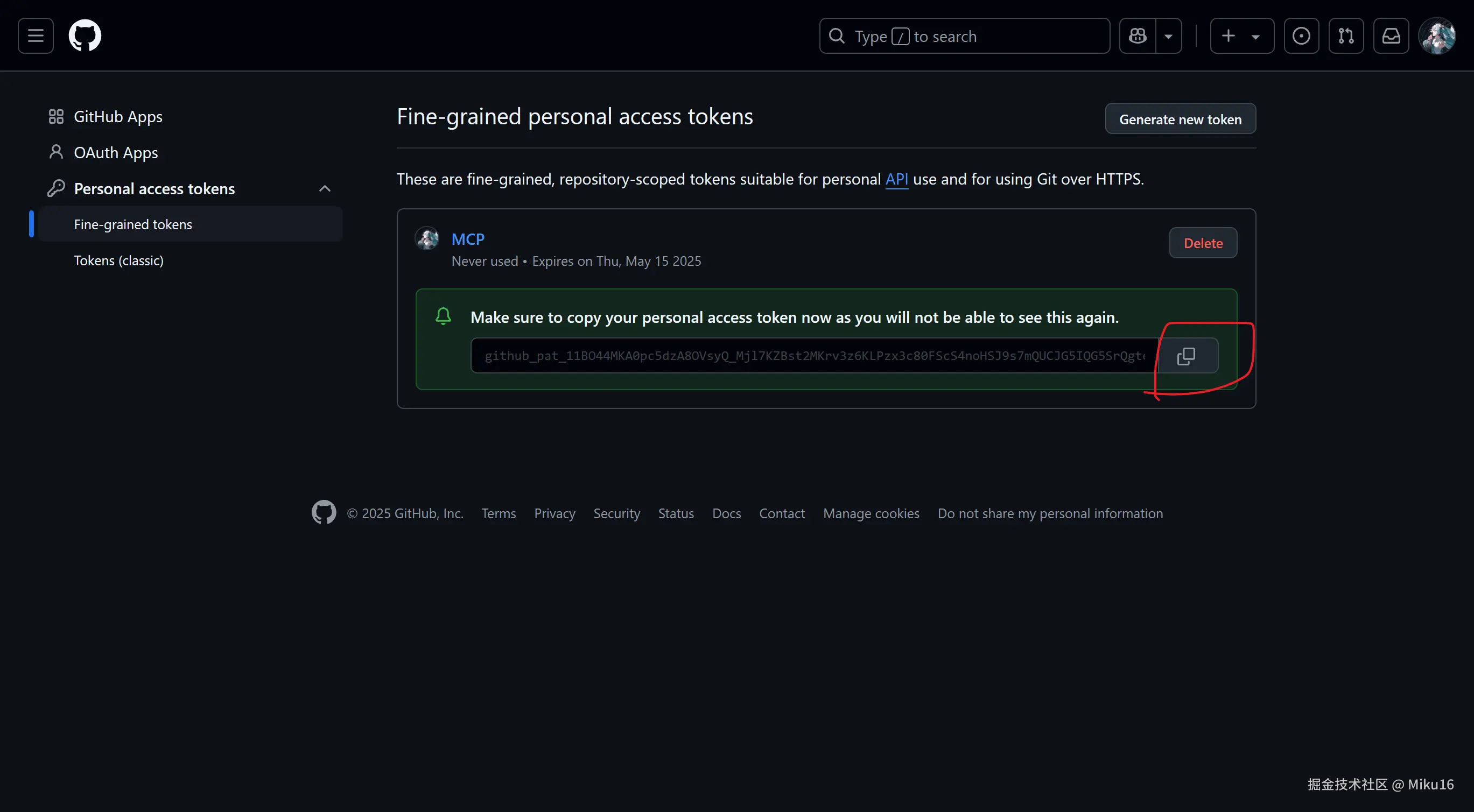Image resolution: width=1474 pixels, height=812 pixels.
Task: Open the Docs footer link
Action: (726, 513)
